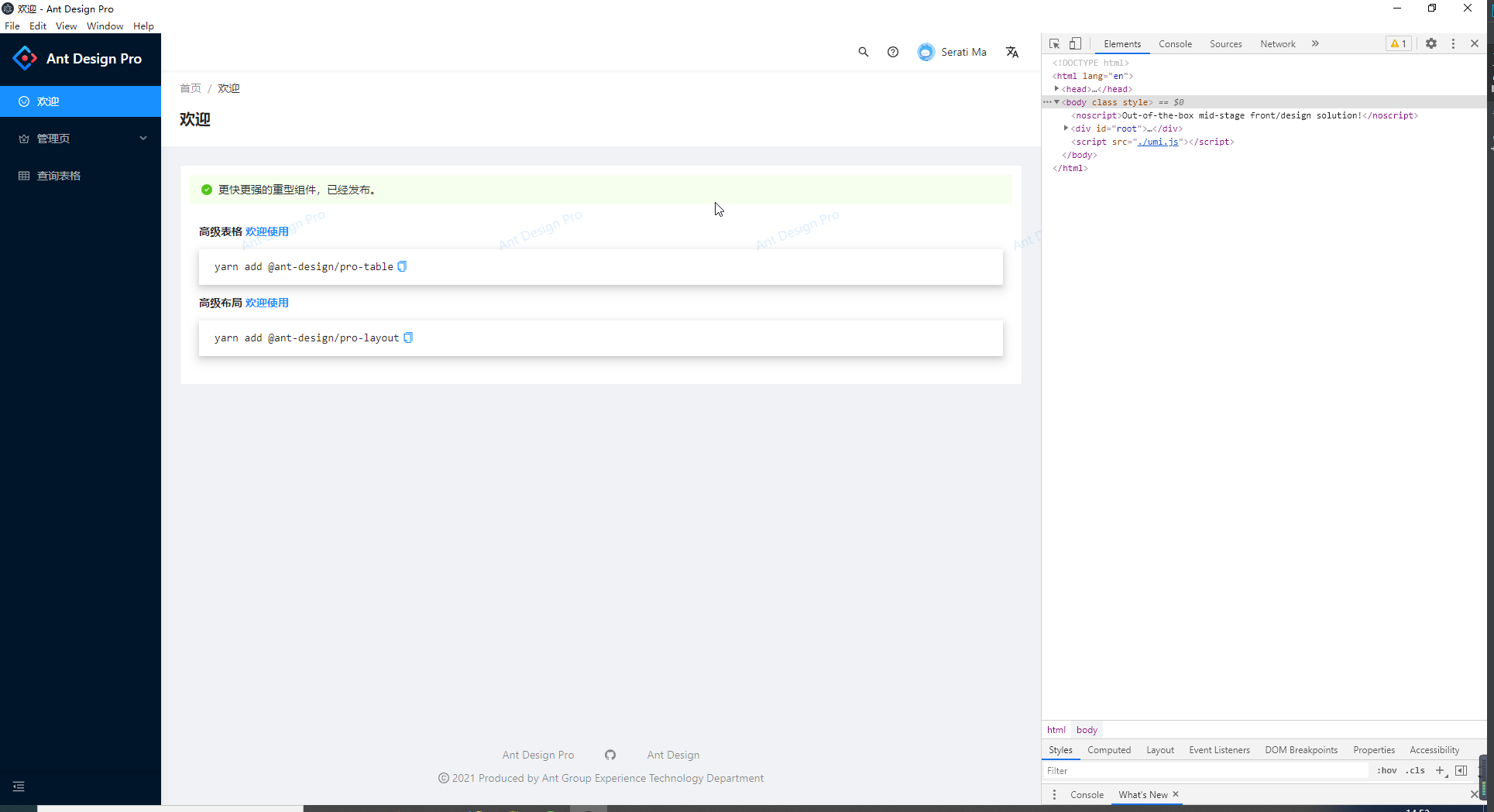The height and width of the screenshot is (812, 1494).
Task: Open the Event Listeners tab
Action: [x=1219, y=750]
